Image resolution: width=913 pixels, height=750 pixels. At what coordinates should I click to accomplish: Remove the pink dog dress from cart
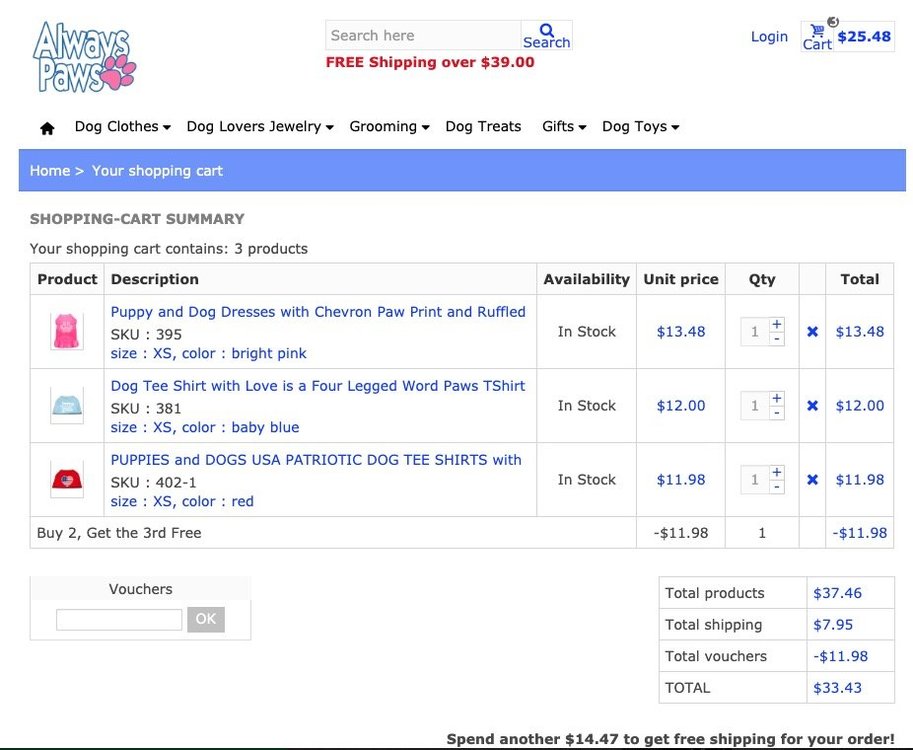click(812, 332)
